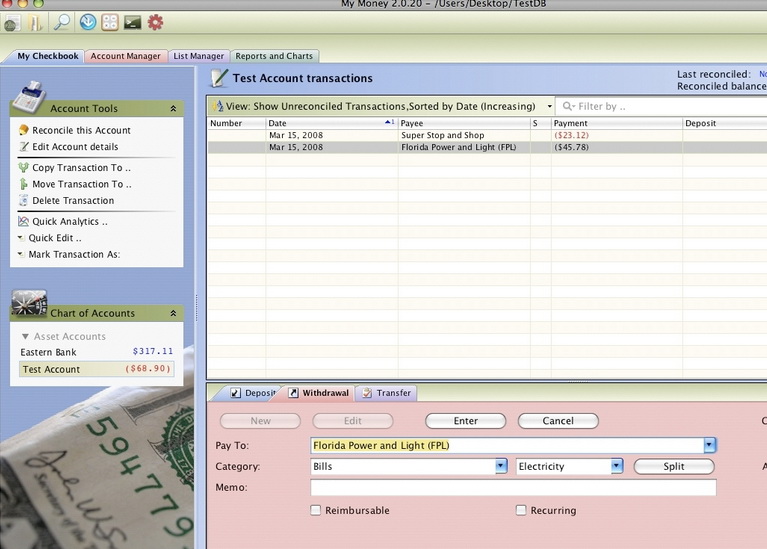767x549 pixels.
Task: Click the Delete Transaction trash icon
Action: click(x=23, y=201)
